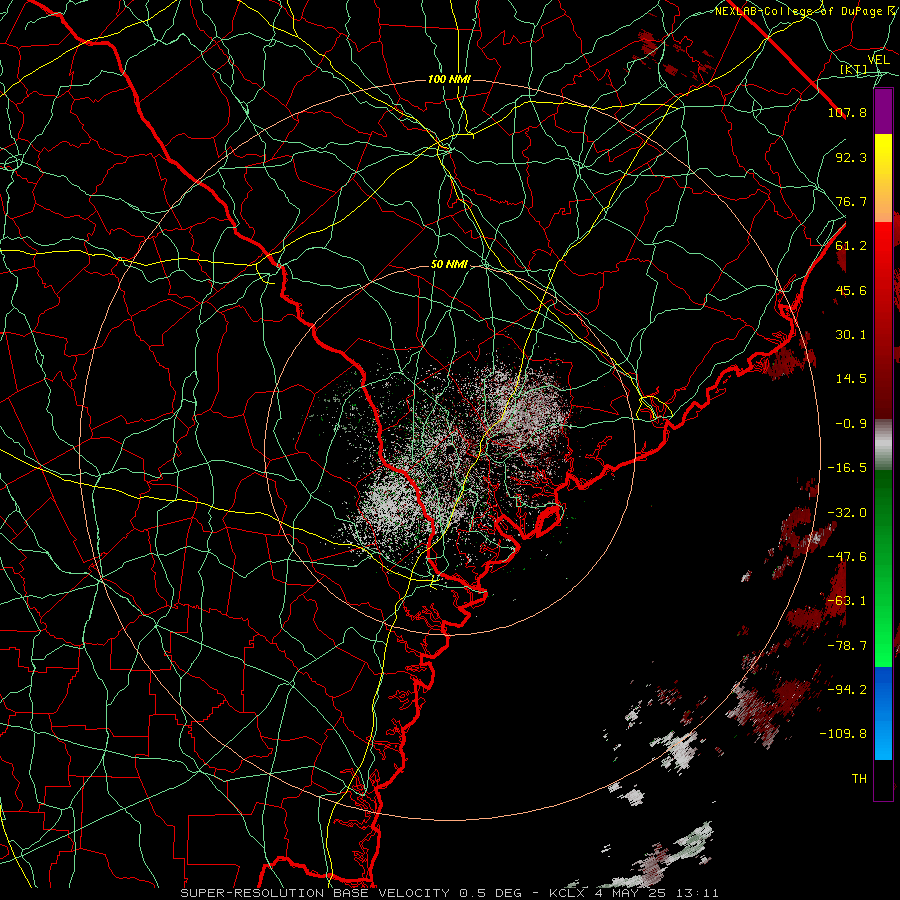
Task: Click the purple segment of the color bar
Action: click(883, 111)
